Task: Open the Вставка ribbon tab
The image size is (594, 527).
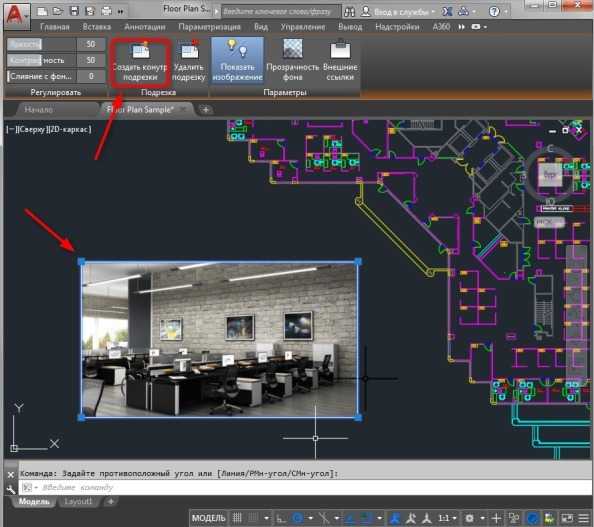Action: (x=97, y=27)
